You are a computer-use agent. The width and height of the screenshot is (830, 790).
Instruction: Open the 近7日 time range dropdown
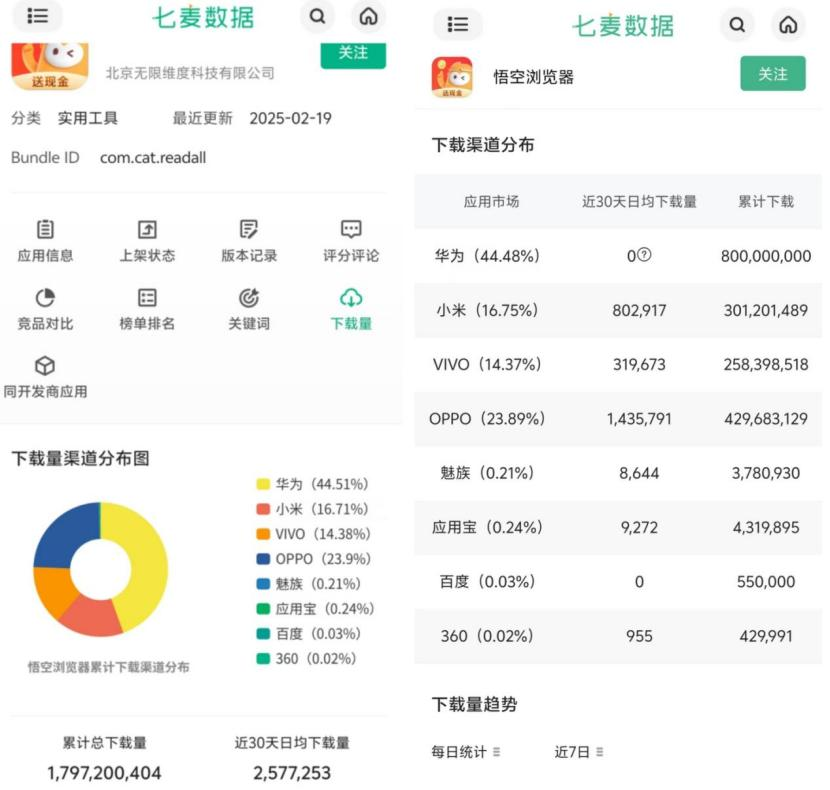pyautogui.click(x=579, y=752)
